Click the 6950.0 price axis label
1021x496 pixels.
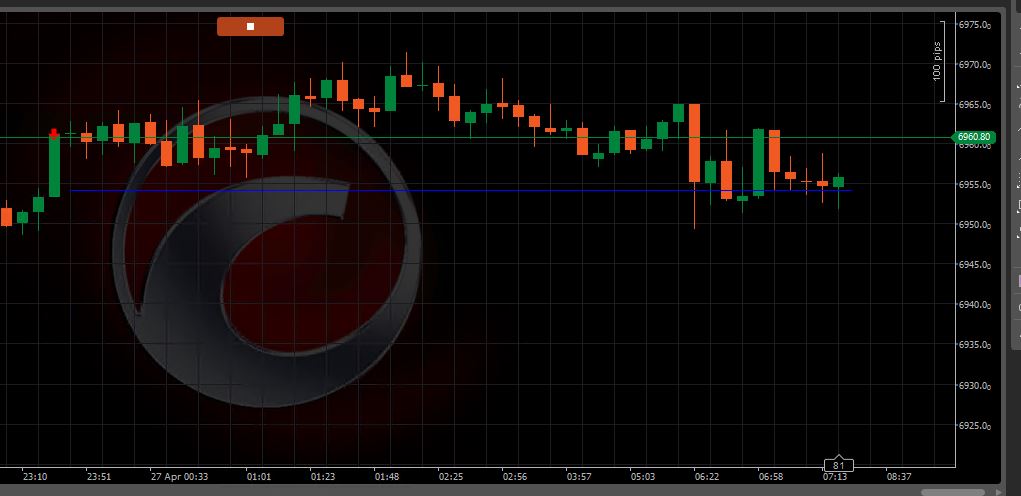coord(974,225)
